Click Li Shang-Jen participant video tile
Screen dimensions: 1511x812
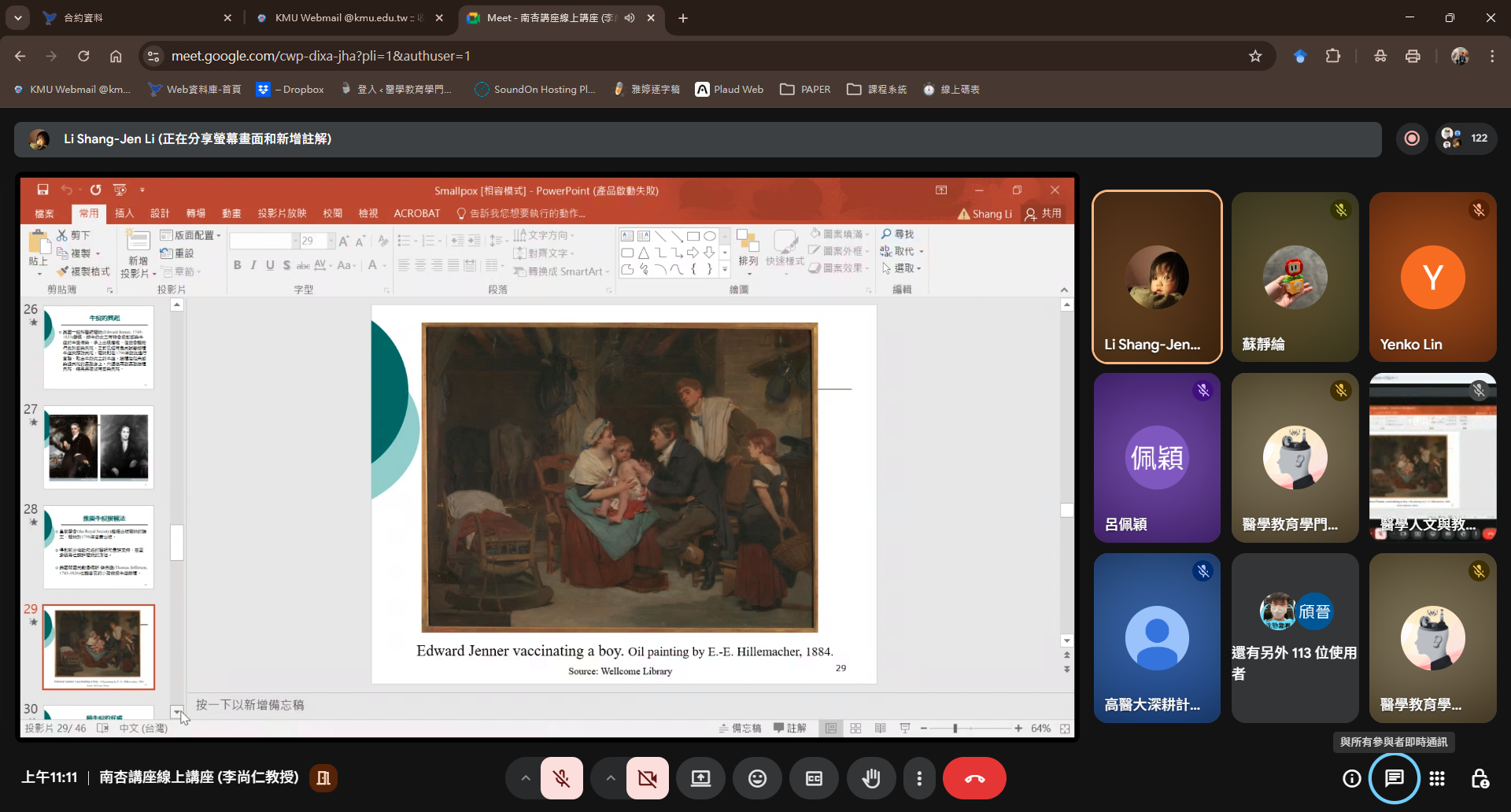coord(1157,277)
